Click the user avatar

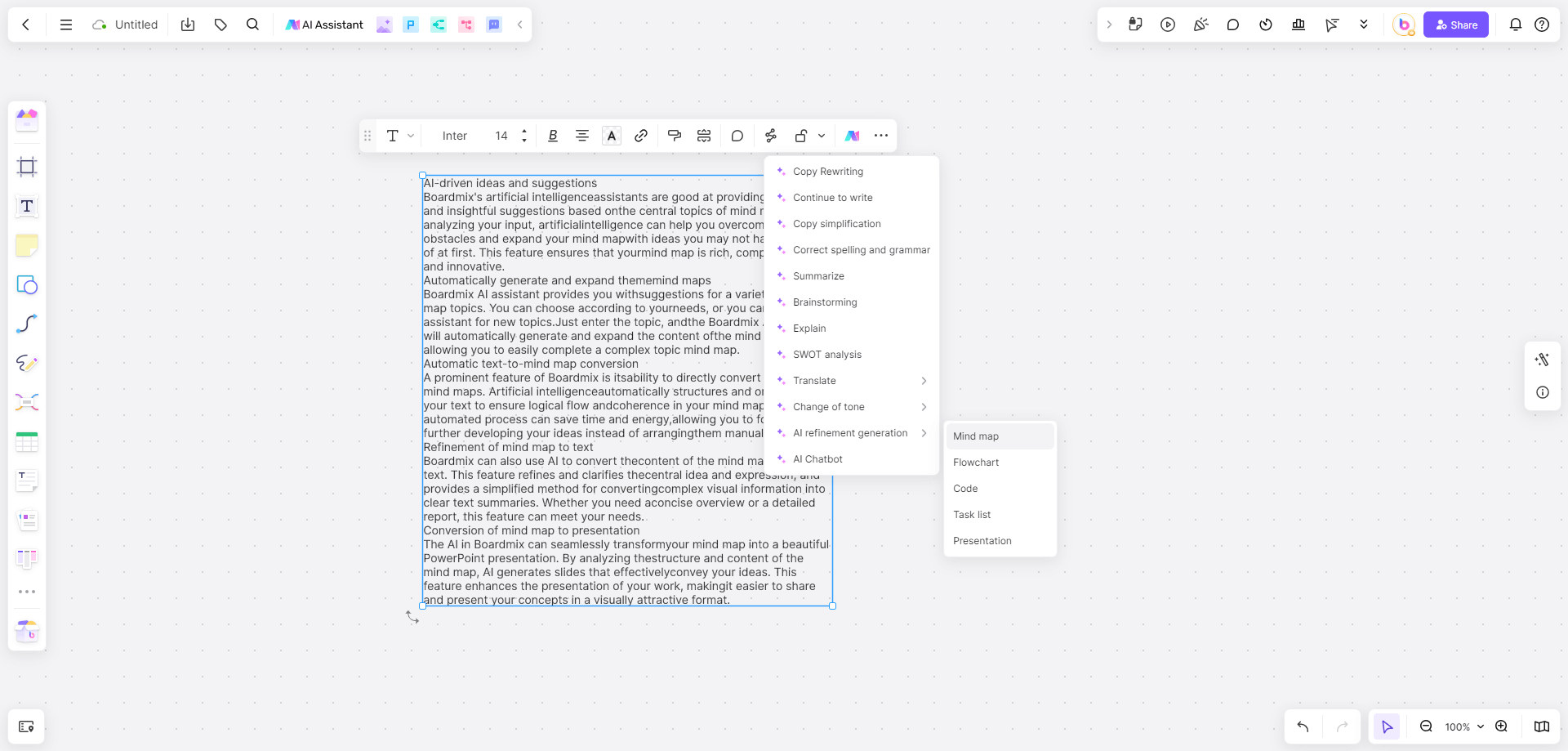[1404, 25]
